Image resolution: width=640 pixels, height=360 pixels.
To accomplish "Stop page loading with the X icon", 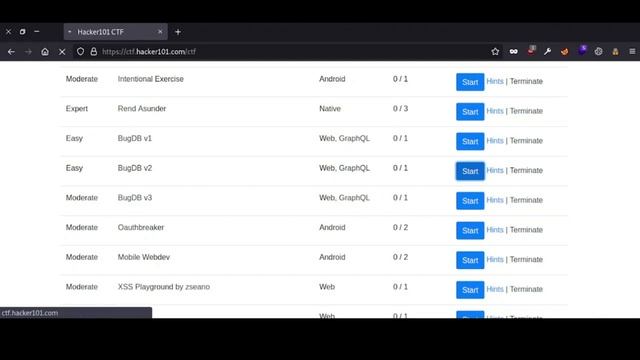I will tap(62, 52).
